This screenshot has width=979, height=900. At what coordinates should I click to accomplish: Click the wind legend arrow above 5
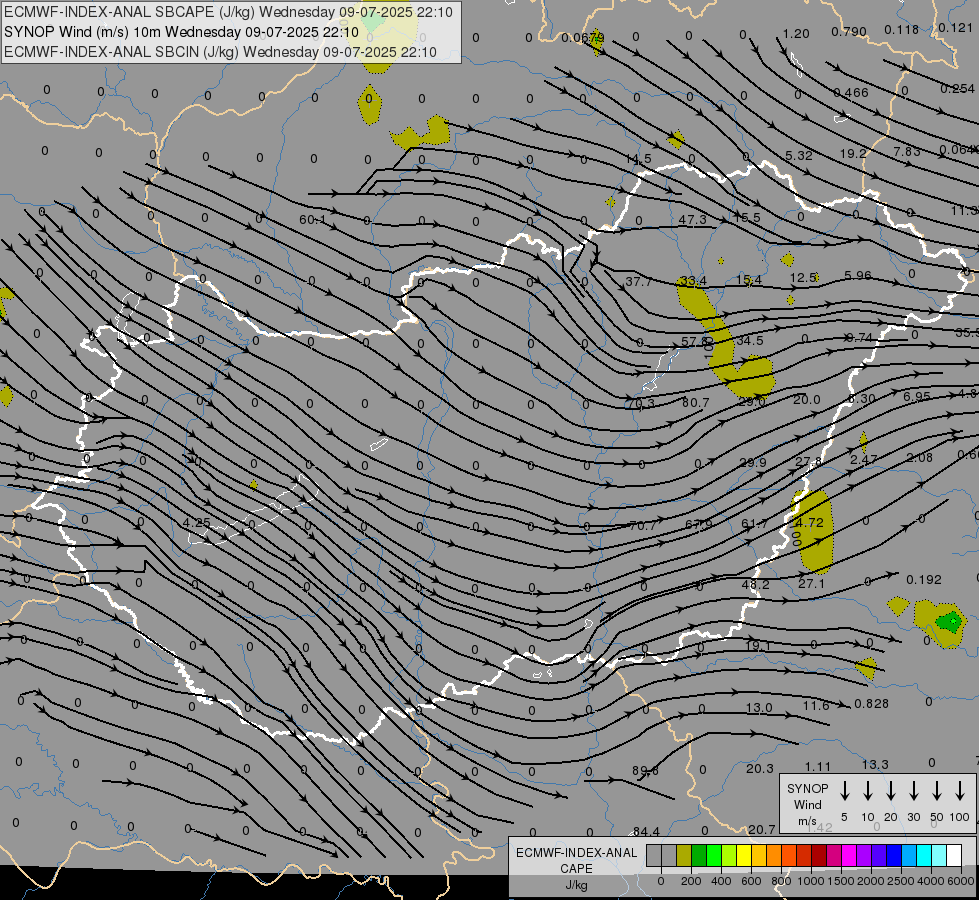point(844,791)
